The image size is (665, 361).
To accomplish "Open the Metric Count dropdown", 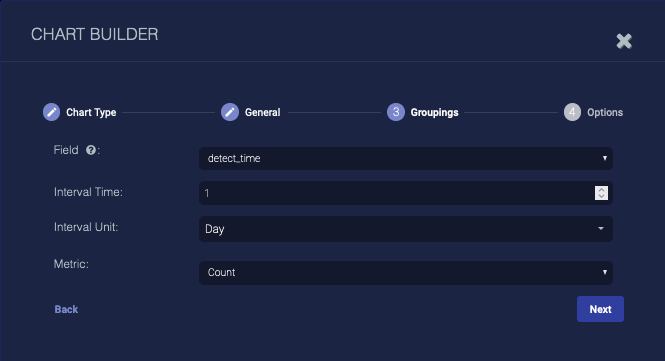I will click(x=406, y=273).
